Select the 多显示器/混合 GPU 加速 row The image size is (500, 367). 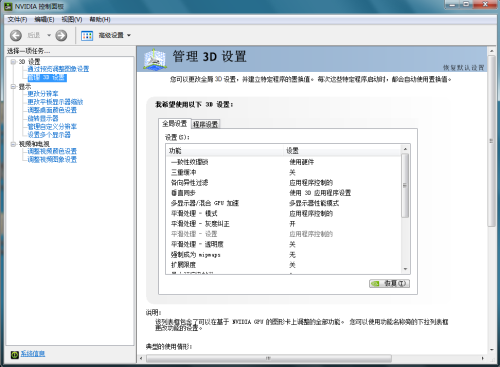284,203
